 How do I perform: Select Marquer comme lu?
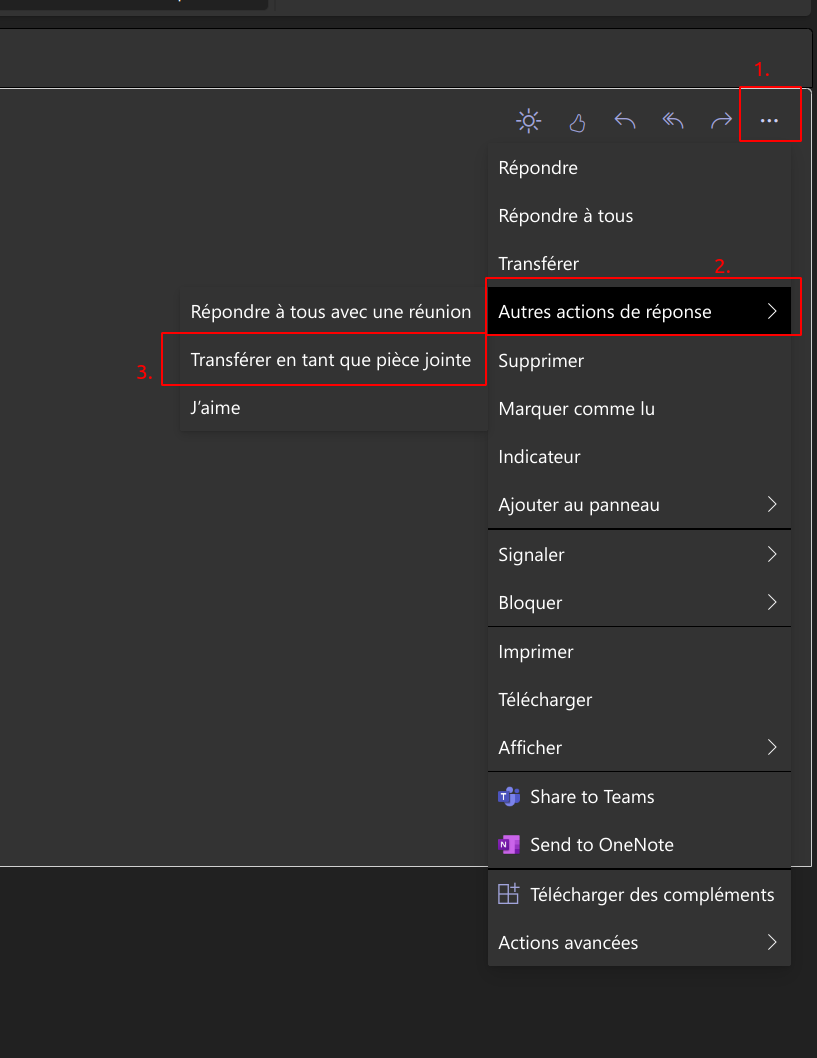(576, 409)
